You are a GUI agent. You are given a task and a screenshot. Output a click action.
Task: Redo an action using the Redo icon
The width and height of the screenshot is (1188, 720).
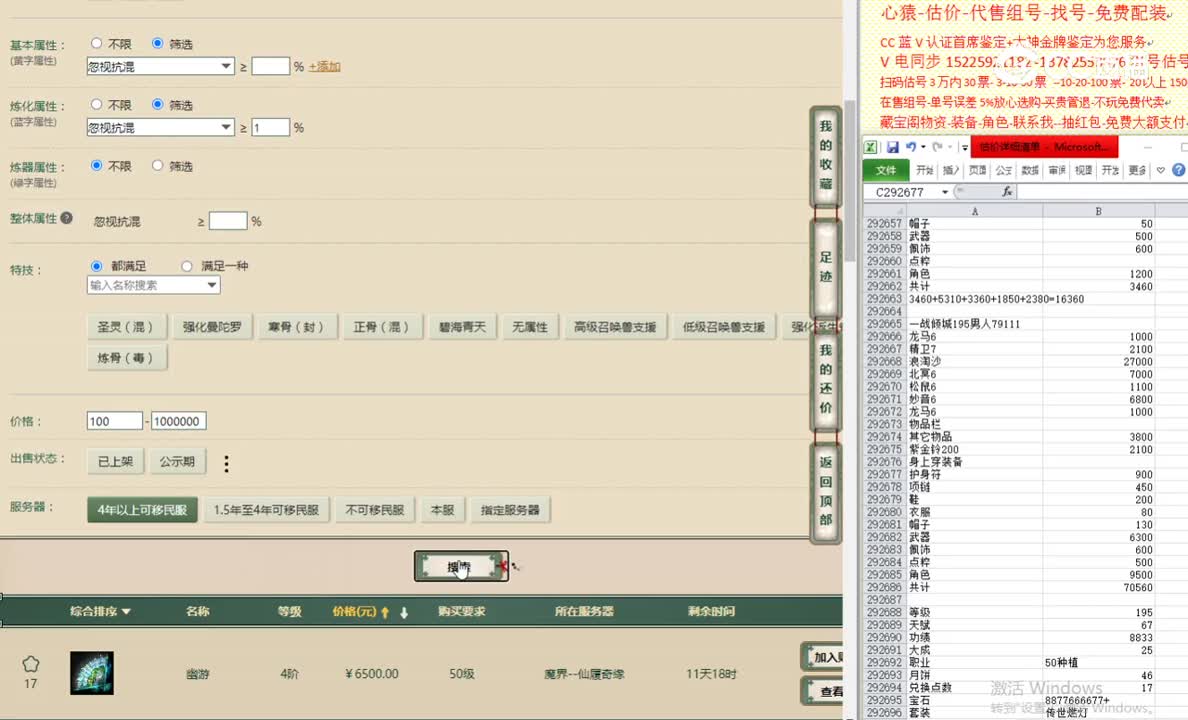pos(937,147)
